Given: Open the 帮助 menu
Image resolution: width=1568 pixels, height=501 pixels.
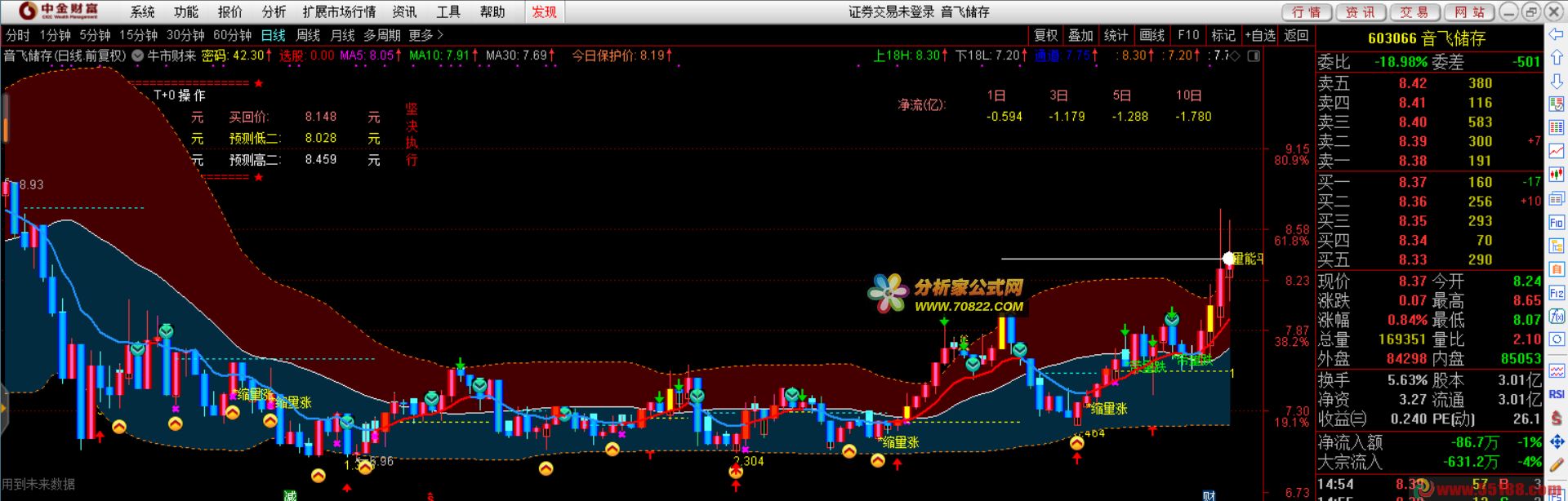Looking at the screenshot, I should [x=492, y=11].
